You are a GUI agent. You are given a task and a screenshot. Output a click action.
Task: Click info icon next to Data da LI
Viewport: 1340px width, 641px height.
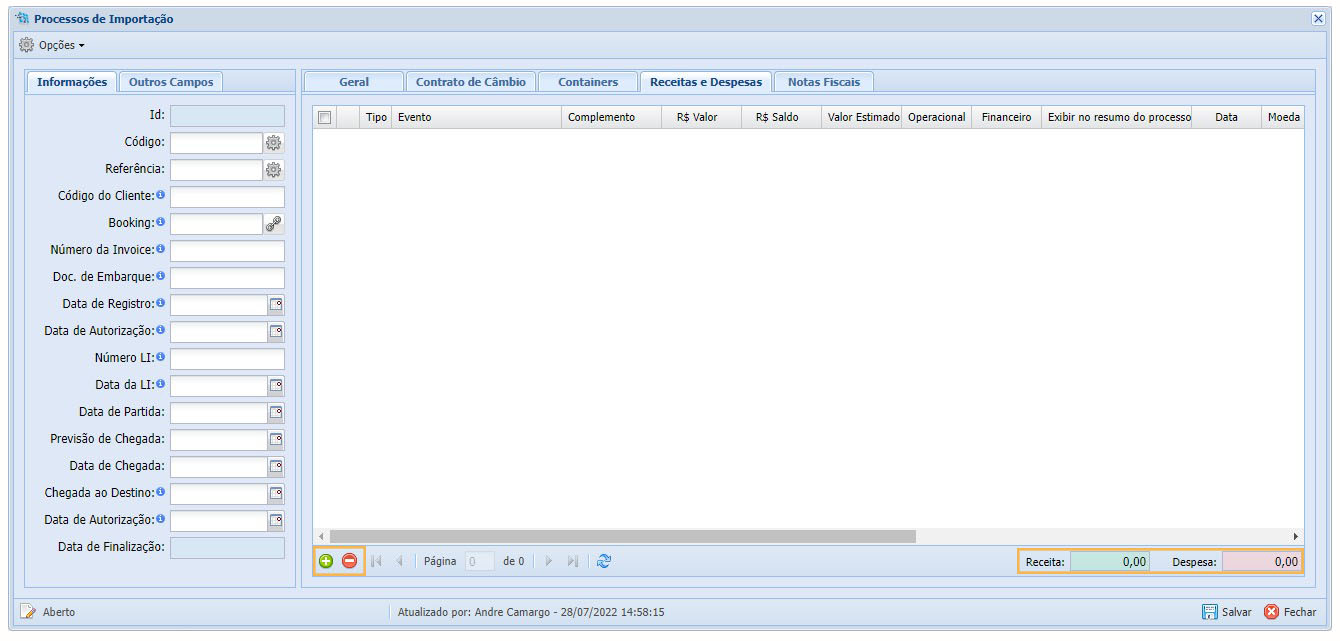click(161, 383)
